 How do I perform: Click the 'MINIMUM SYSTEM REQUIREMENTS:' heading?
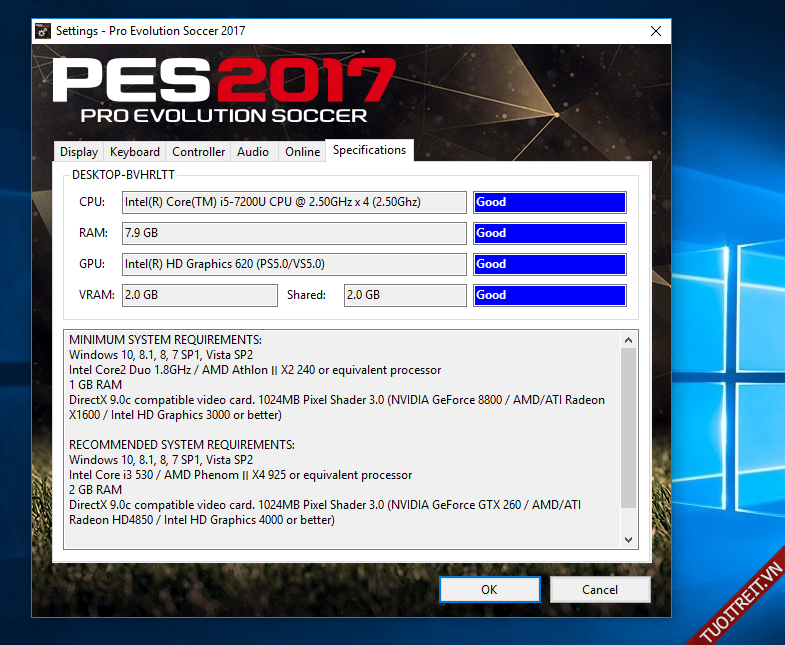165,340
